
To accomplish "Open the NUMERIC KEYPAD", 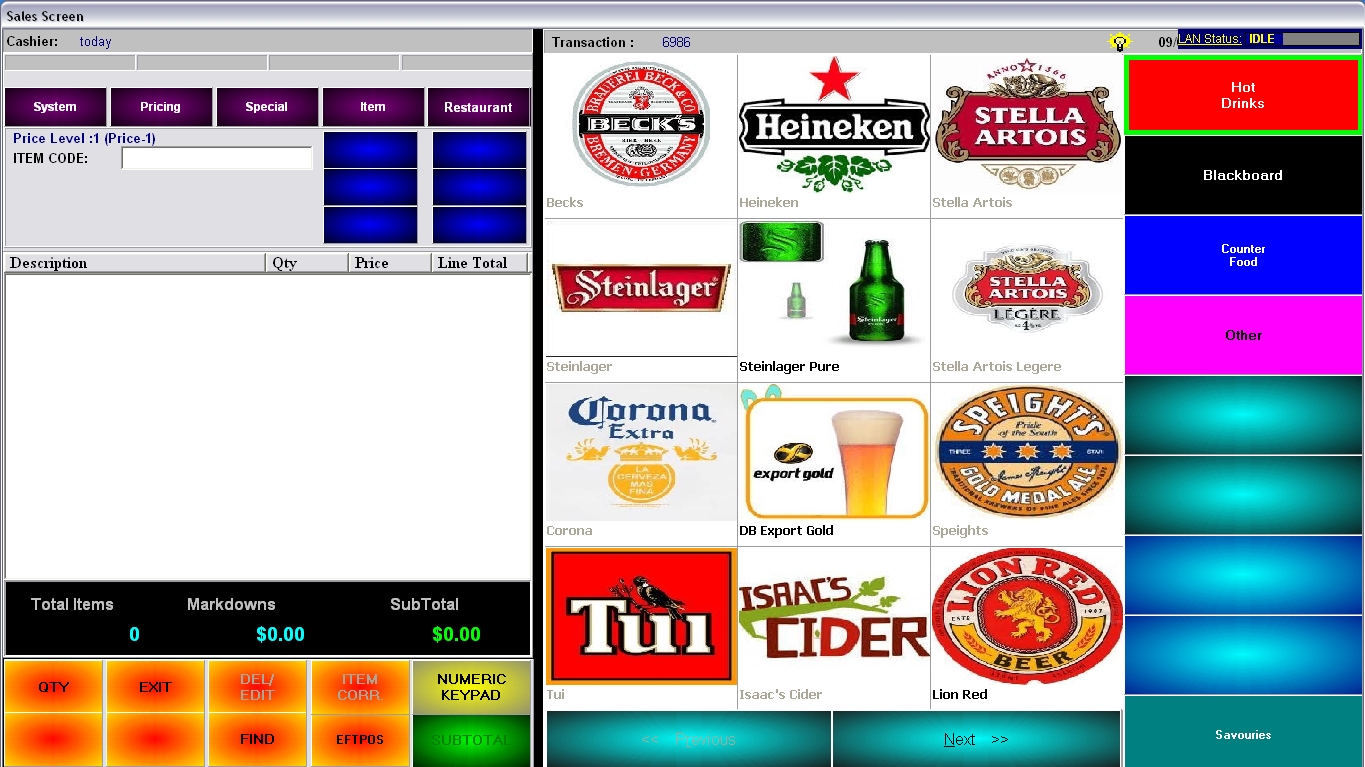I will (471, 686).
